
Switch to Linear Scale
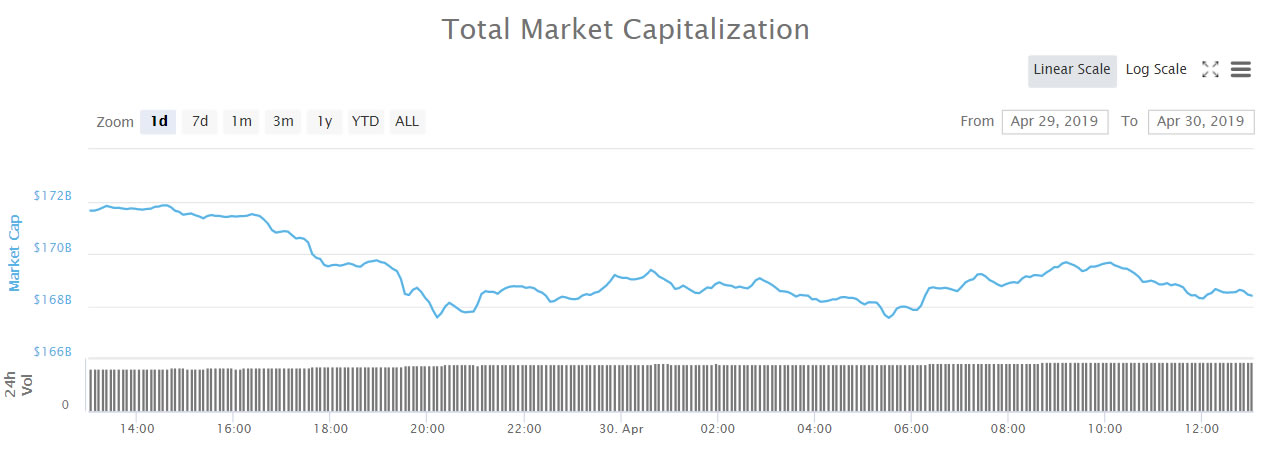coord(1071,70)
